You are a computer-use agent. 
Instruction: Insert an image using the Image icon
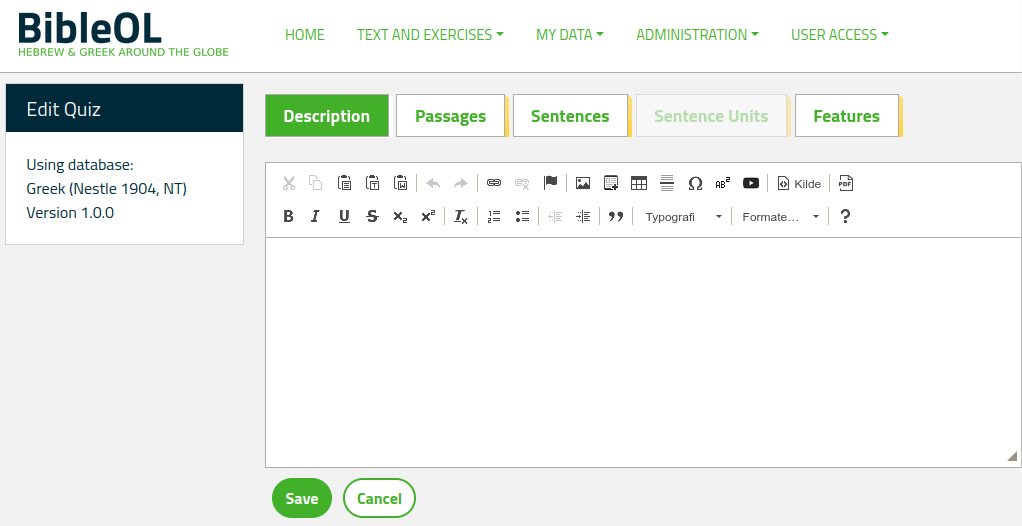(583, 183)
